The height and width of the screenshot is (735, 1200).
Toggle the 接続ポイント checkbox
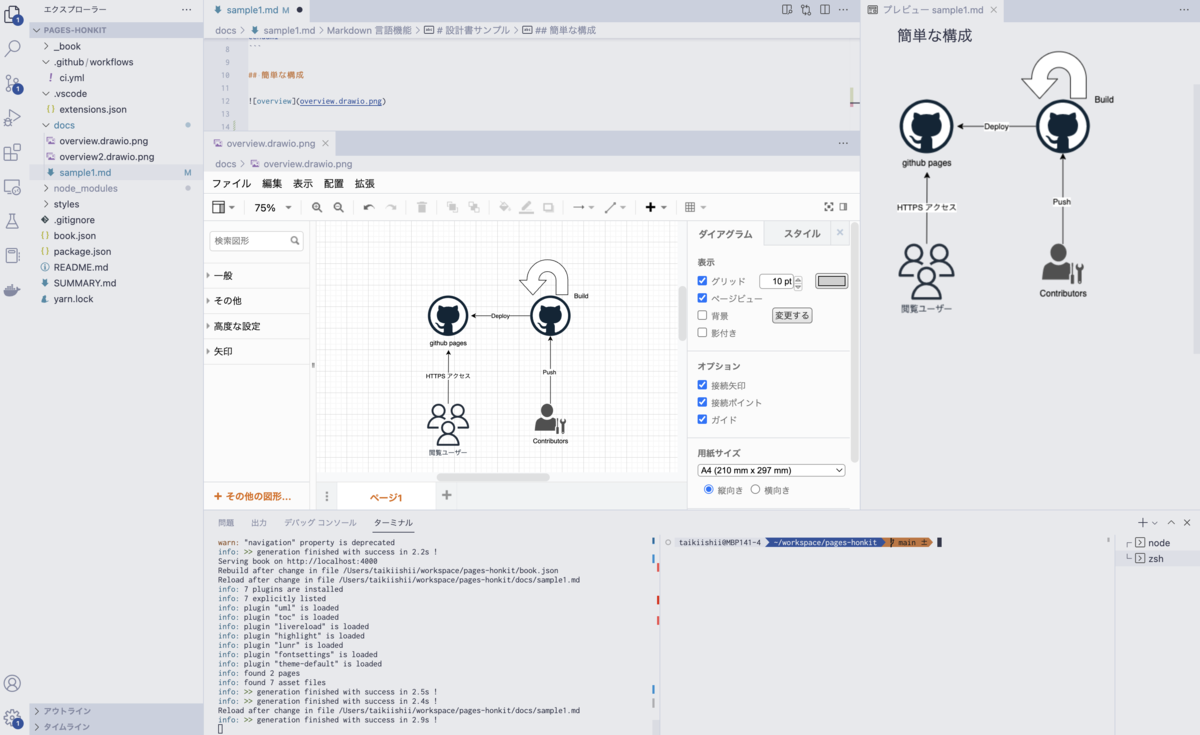pos(702,402)
